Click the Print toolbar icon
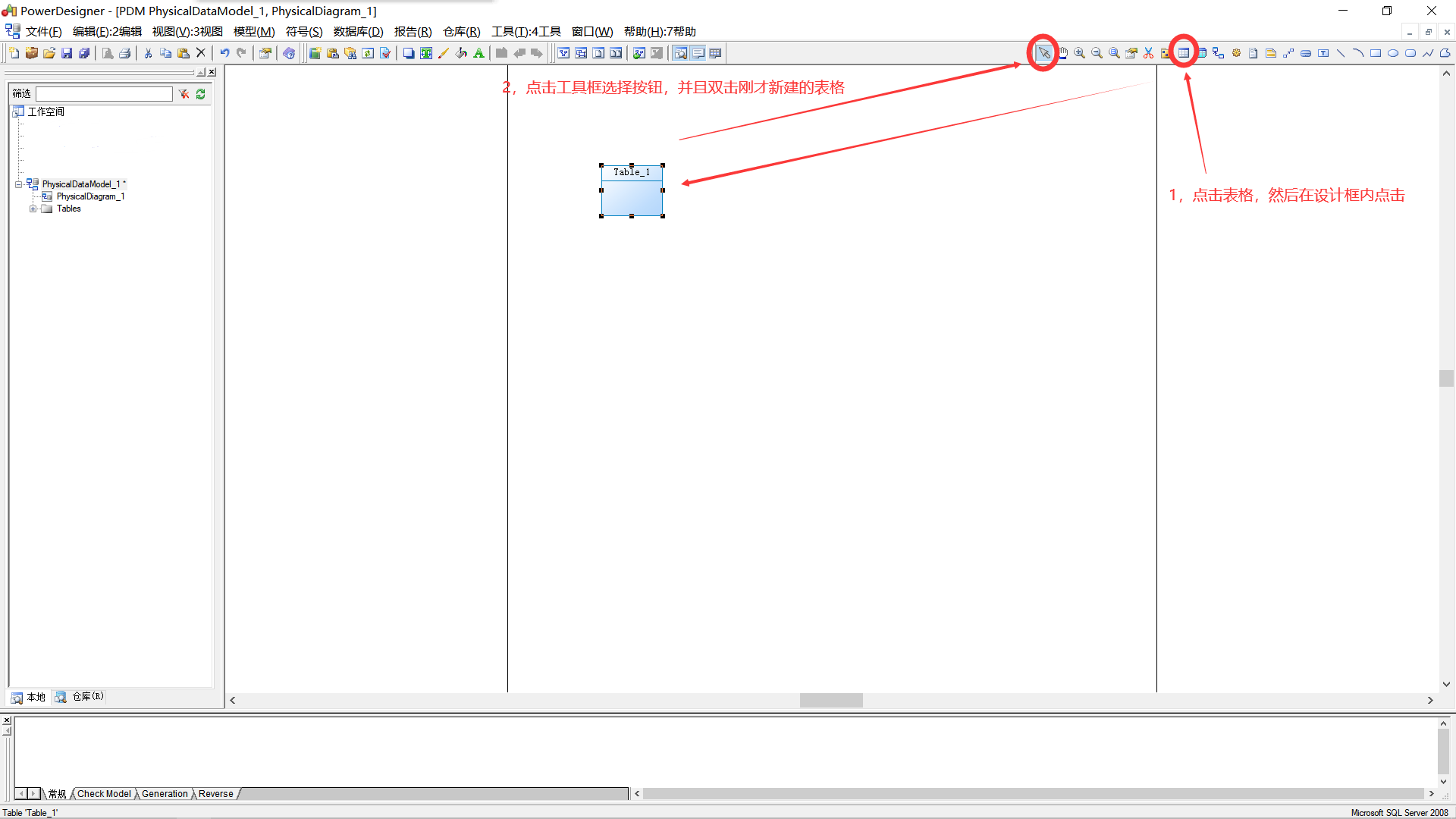This screenshot has height=819, width=1456. tap(125, 53)
